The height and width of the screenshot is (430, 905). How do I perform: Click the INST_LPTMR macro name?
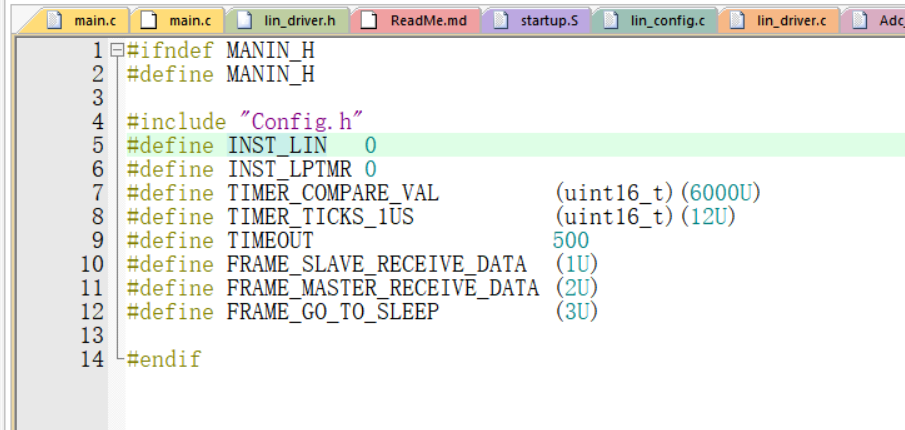tap(289, 169)
